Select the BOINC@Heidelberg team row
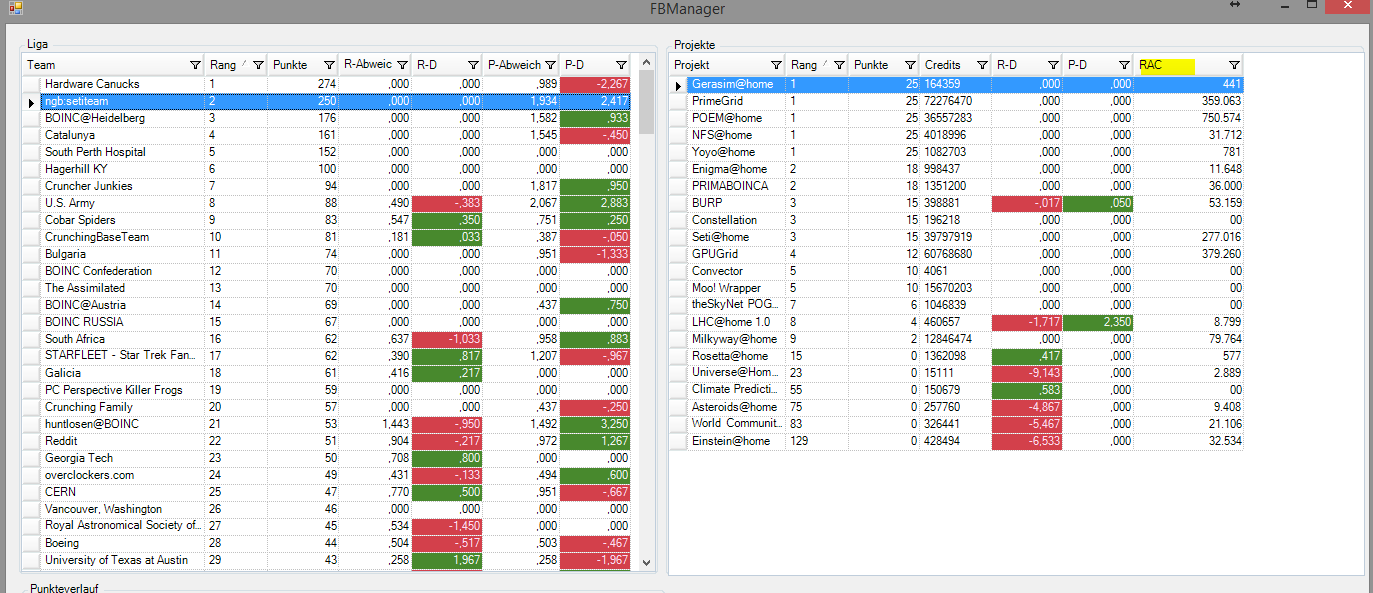1373x593 pixels. coord(328,118)
